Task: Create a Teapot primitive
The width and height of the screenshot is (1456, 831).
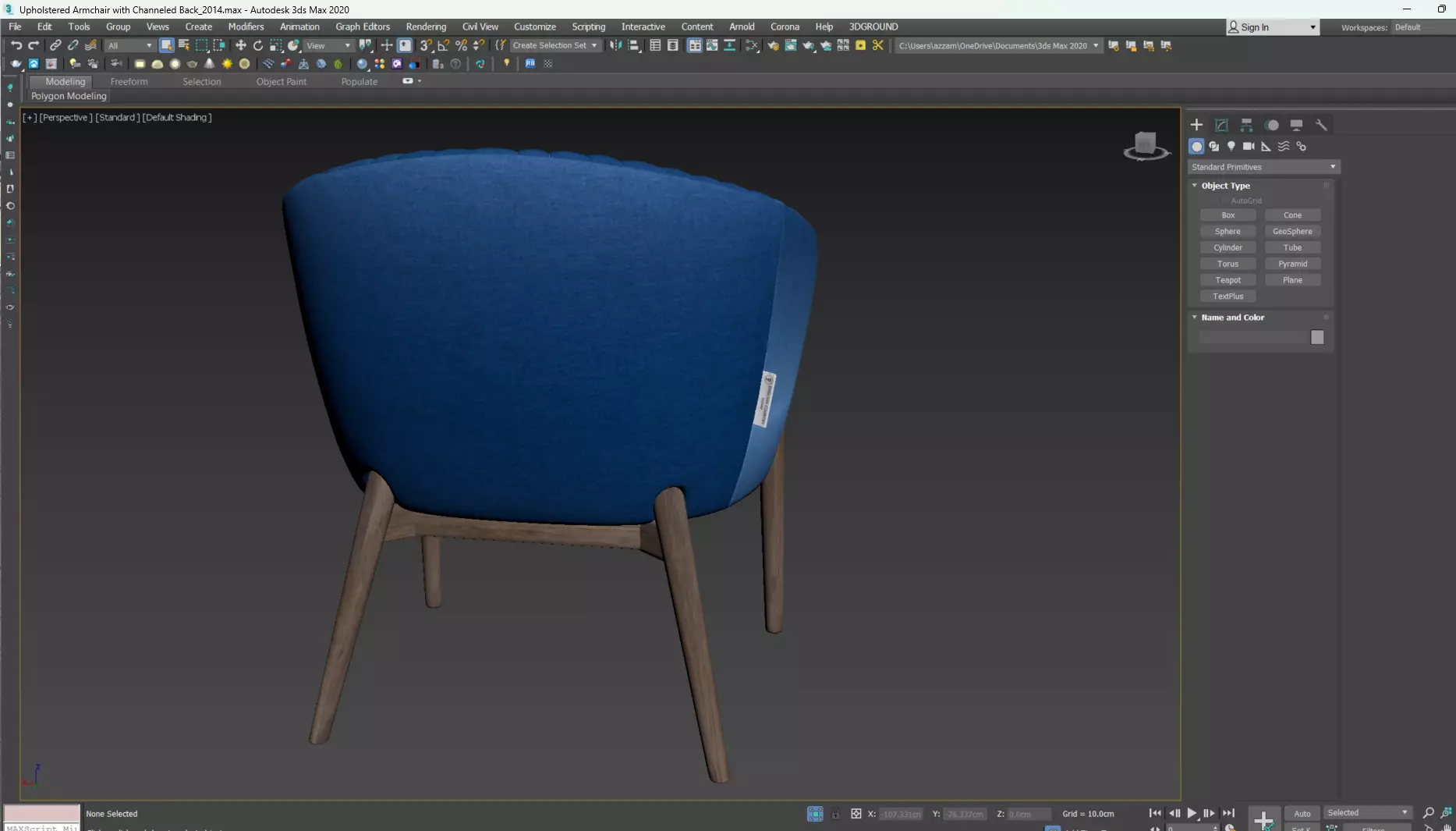Action: (1228, 280)
